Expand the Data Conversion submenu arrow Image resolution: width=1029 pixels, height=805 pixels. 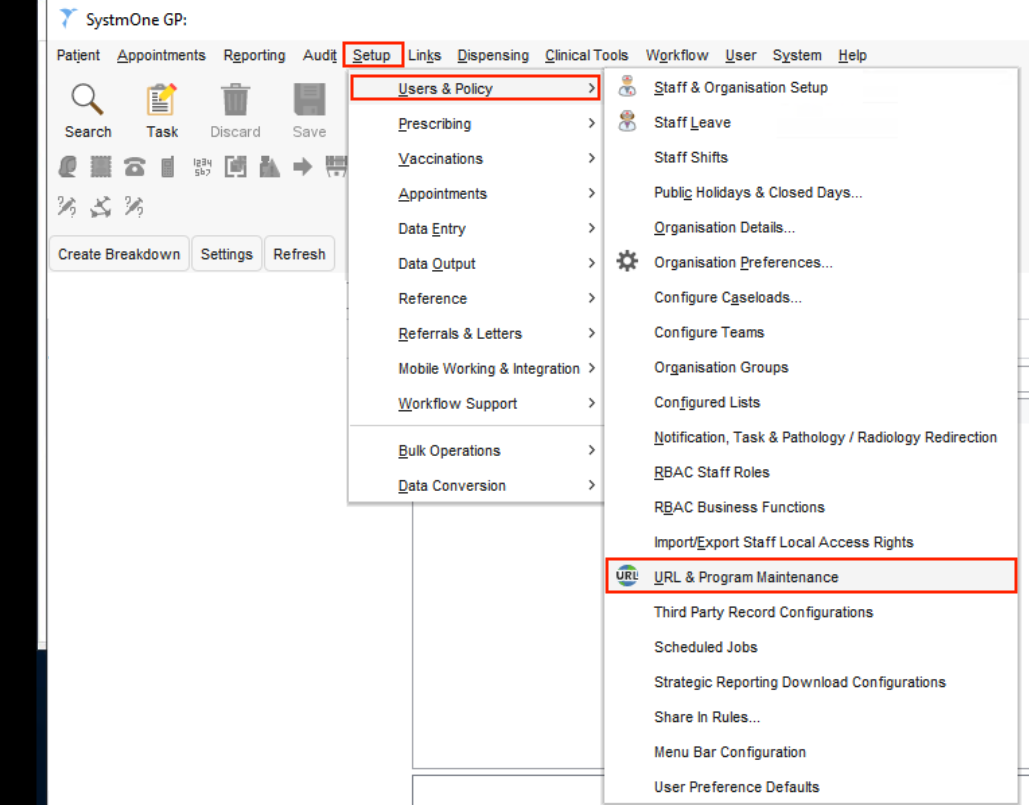coord(591,485)
